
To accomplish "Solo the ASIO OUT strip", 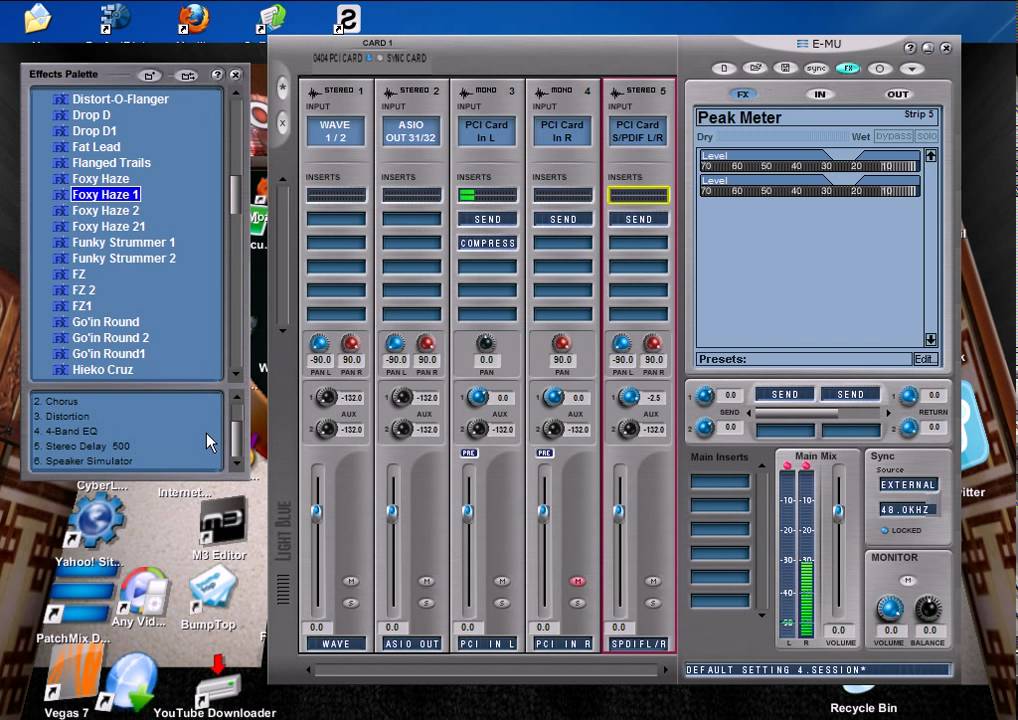I will coord(426,603).
